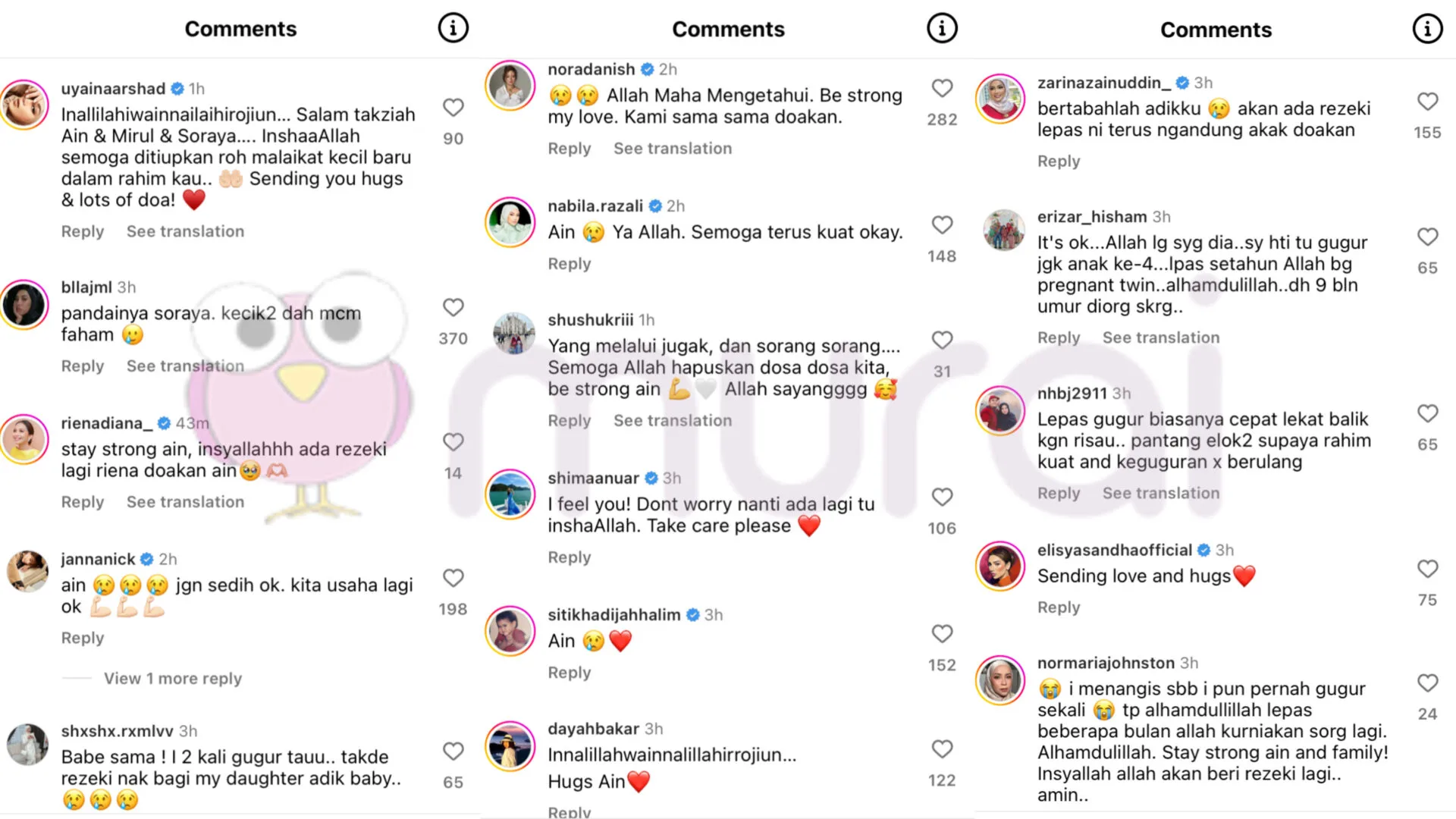This screenshot has height=819, width=1456.
Task: Toggle like on sitikhadijahhalim's comment
Action: click(942, 633)
